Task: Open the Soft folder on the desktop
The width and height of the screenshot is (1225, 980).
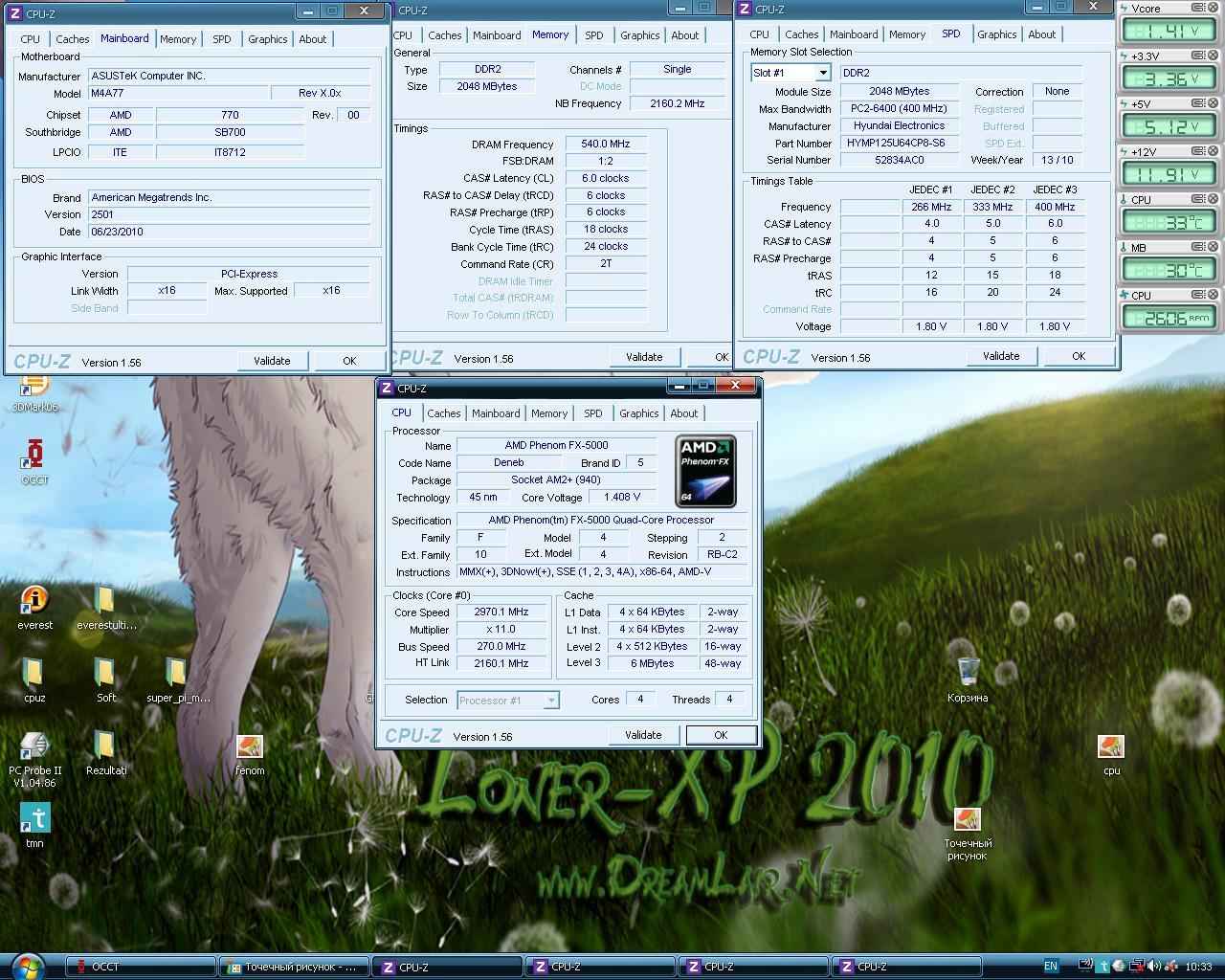Action: tap(106, 679)
